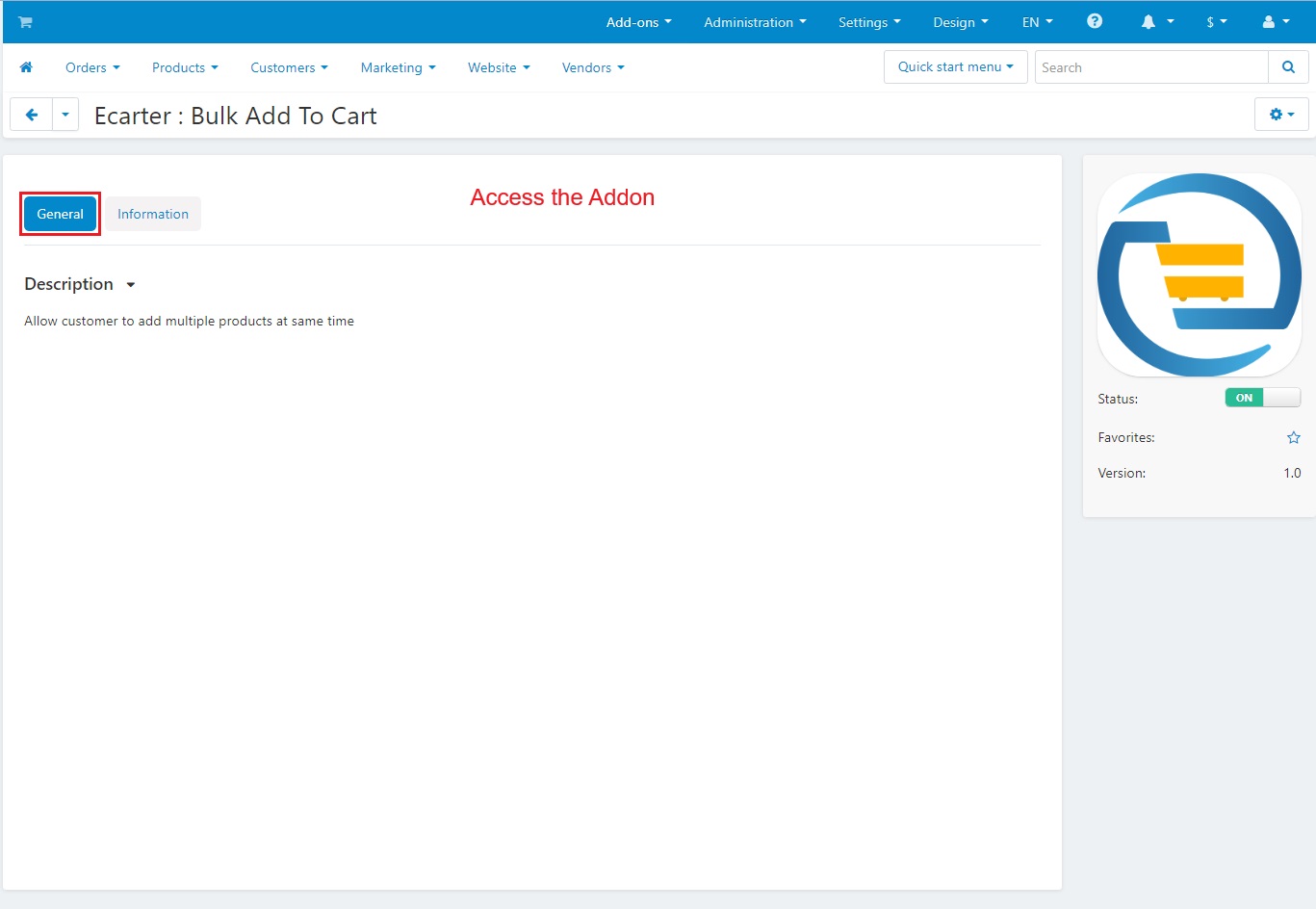Open the notifications bell menu
Viewport: 1316px width, 909px height.
[x=1157, y=22]
